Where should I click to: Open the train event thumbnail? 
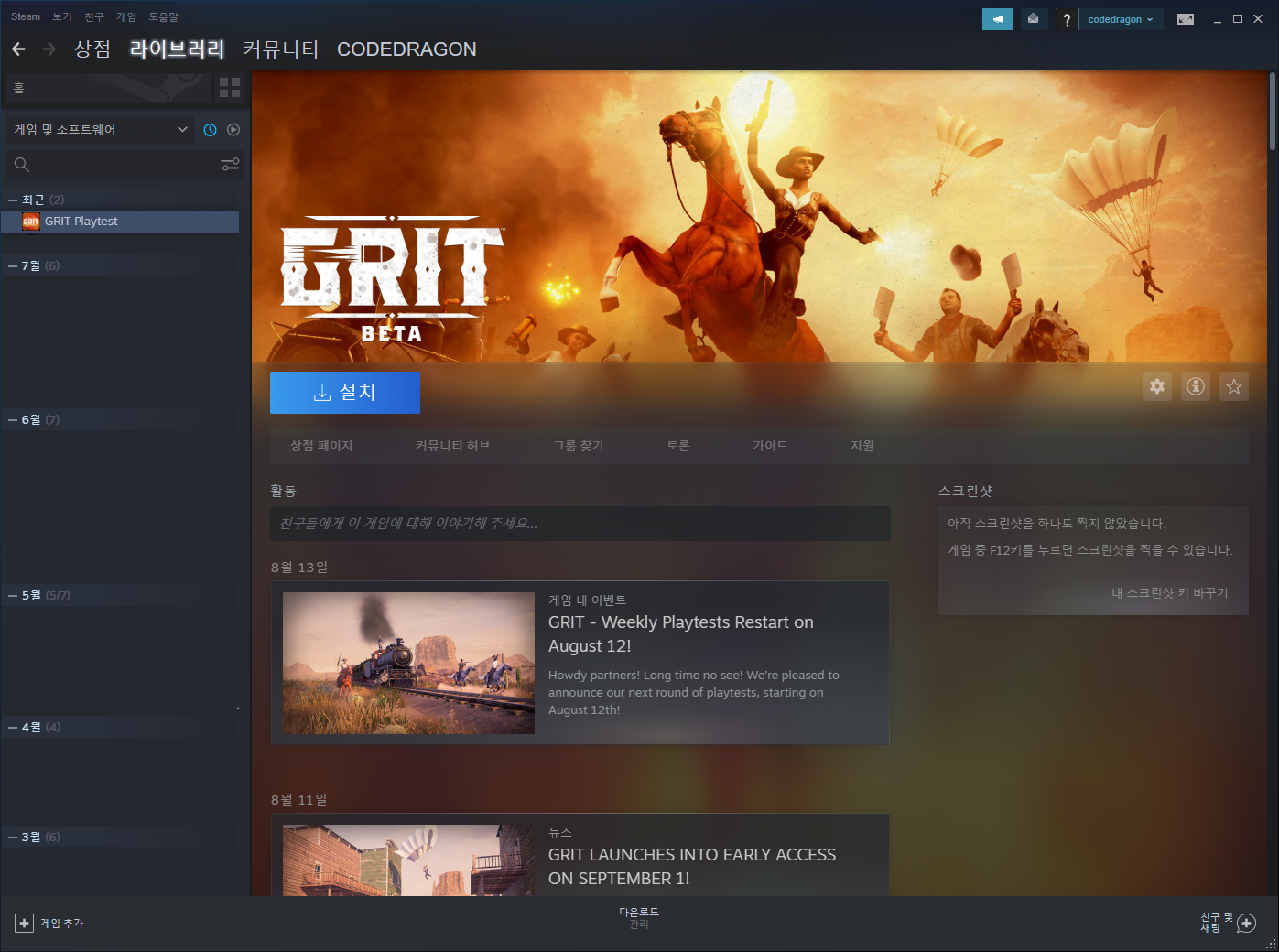[x=408, y=663]
